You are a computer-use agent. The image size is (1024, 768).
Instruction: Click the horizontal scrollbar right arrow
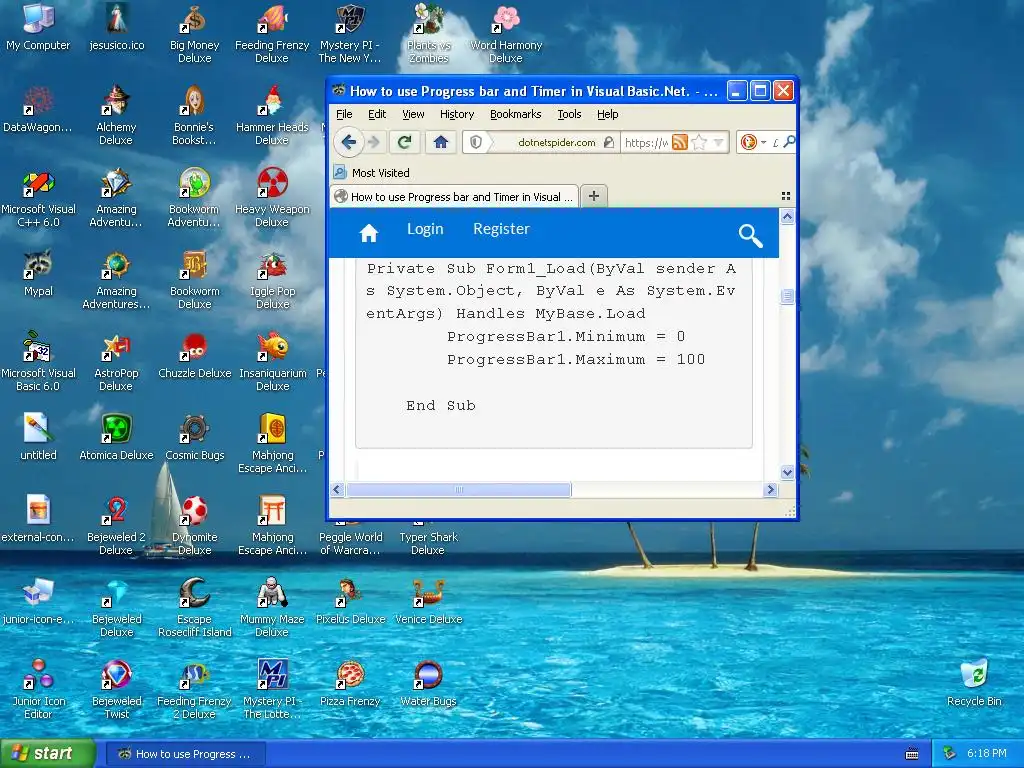(x=770, y=490)
